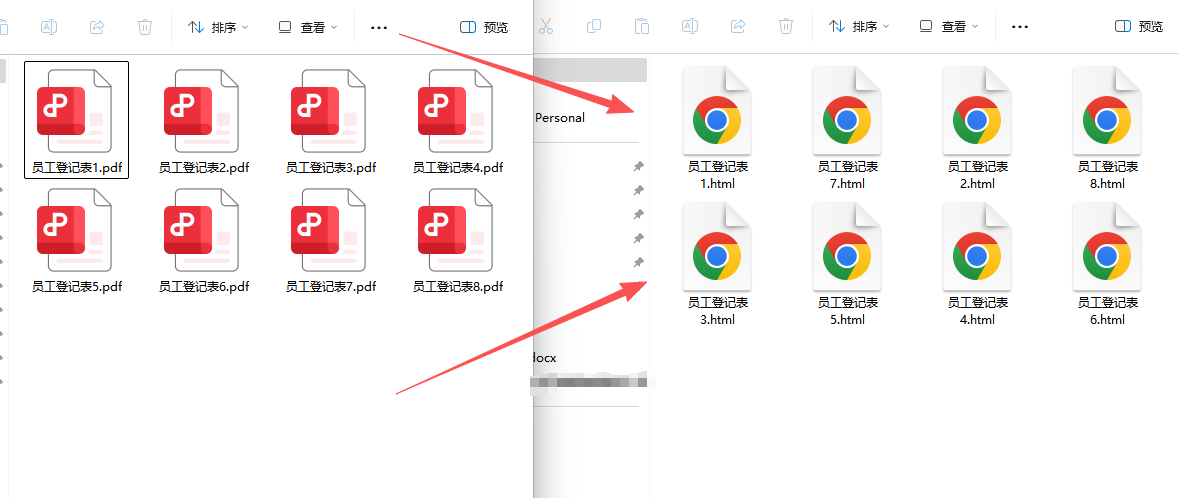Select the Chrome icon of 员工登记表1.html
1179x498 pixels.
click(717, 111)
